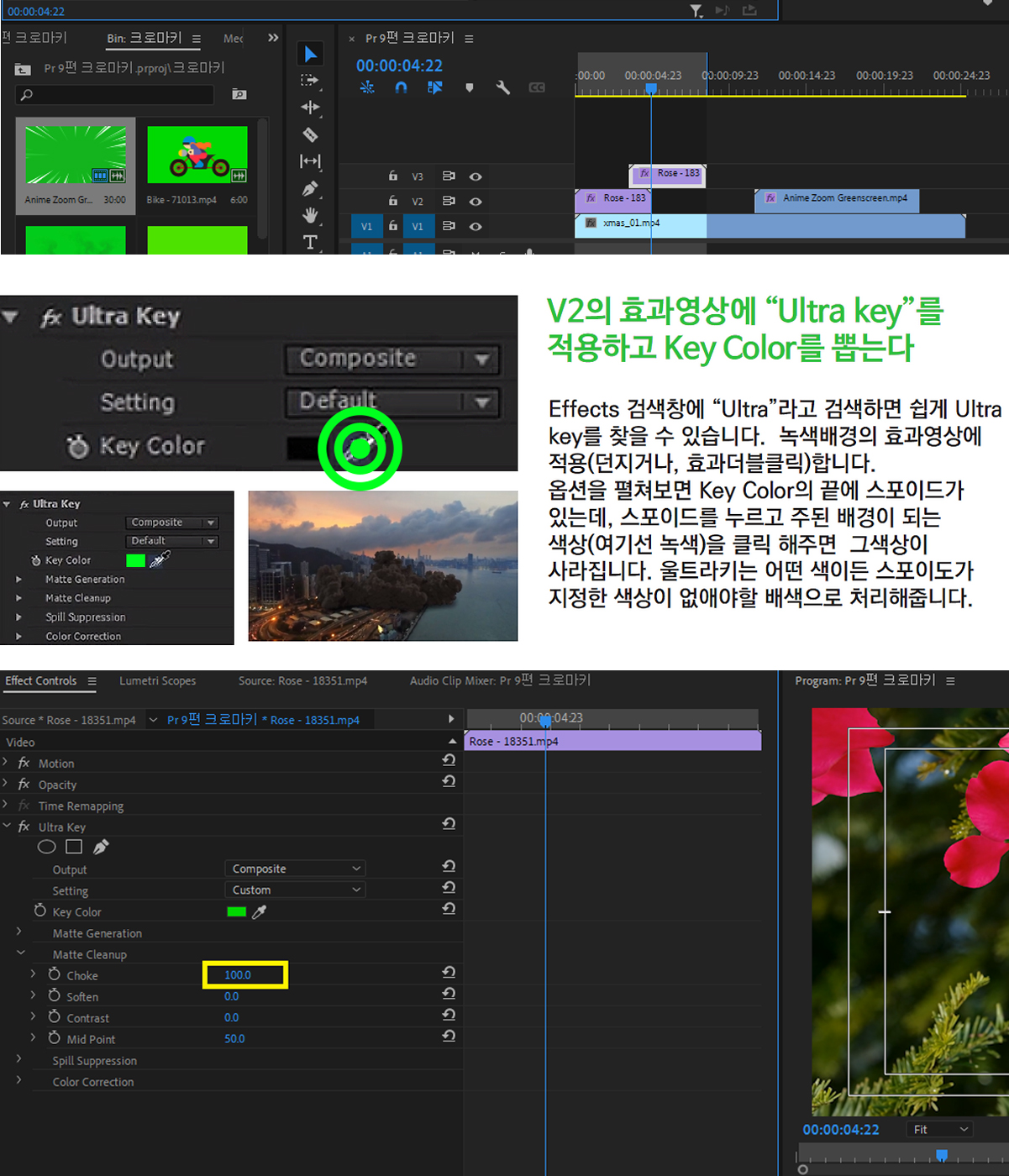1009x1176 pixels.
Task: Expand Color Correction in Effect Controls
Action: (19, 1080)
